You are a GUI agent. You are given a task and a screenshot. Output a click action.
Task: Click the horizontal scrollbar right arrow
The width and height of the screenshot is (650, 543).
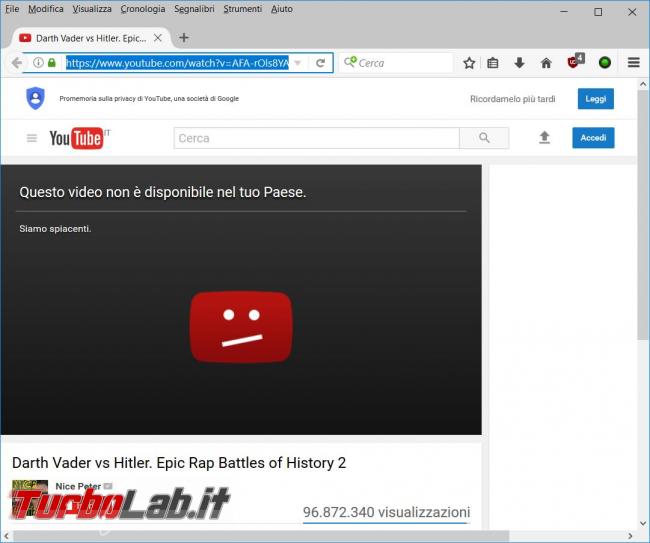[x=630, y=536]
